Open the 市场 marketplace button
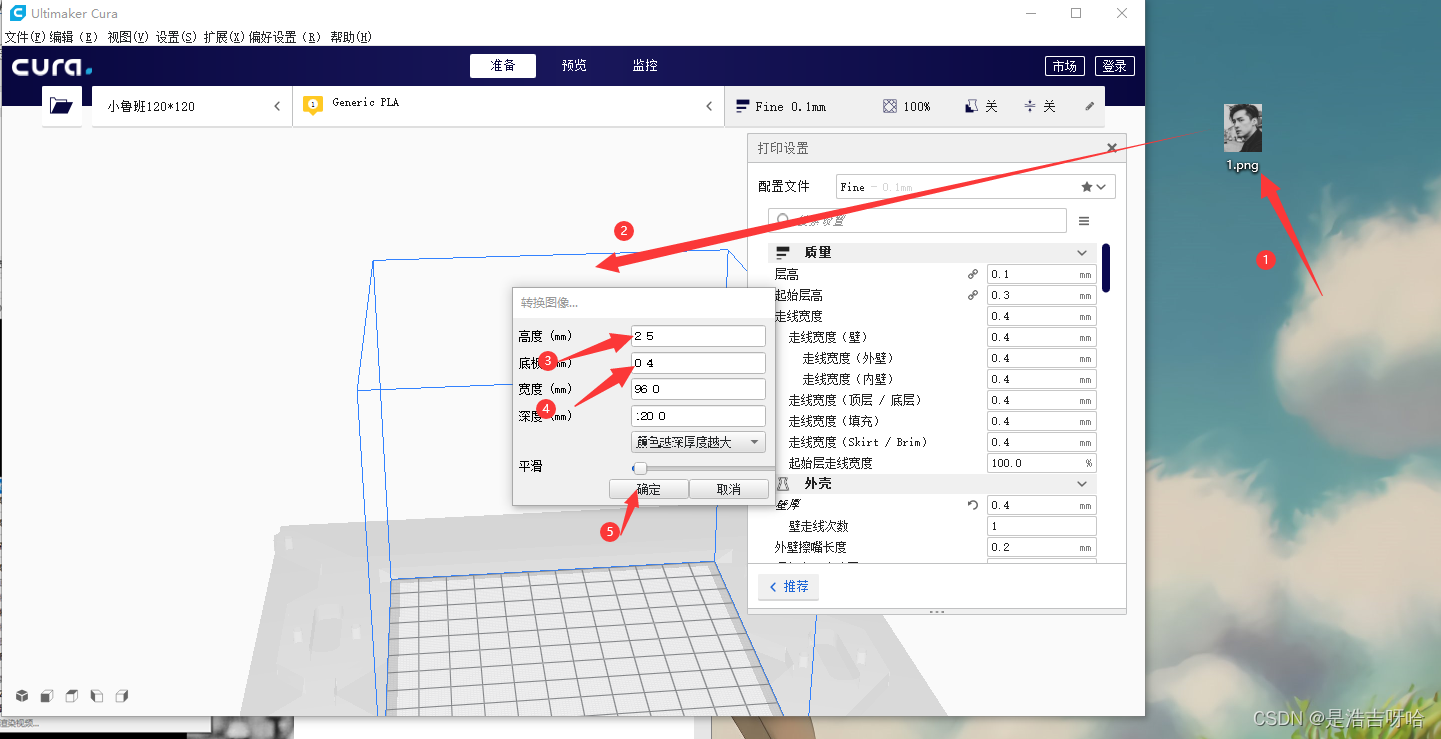 [1065, 66]
